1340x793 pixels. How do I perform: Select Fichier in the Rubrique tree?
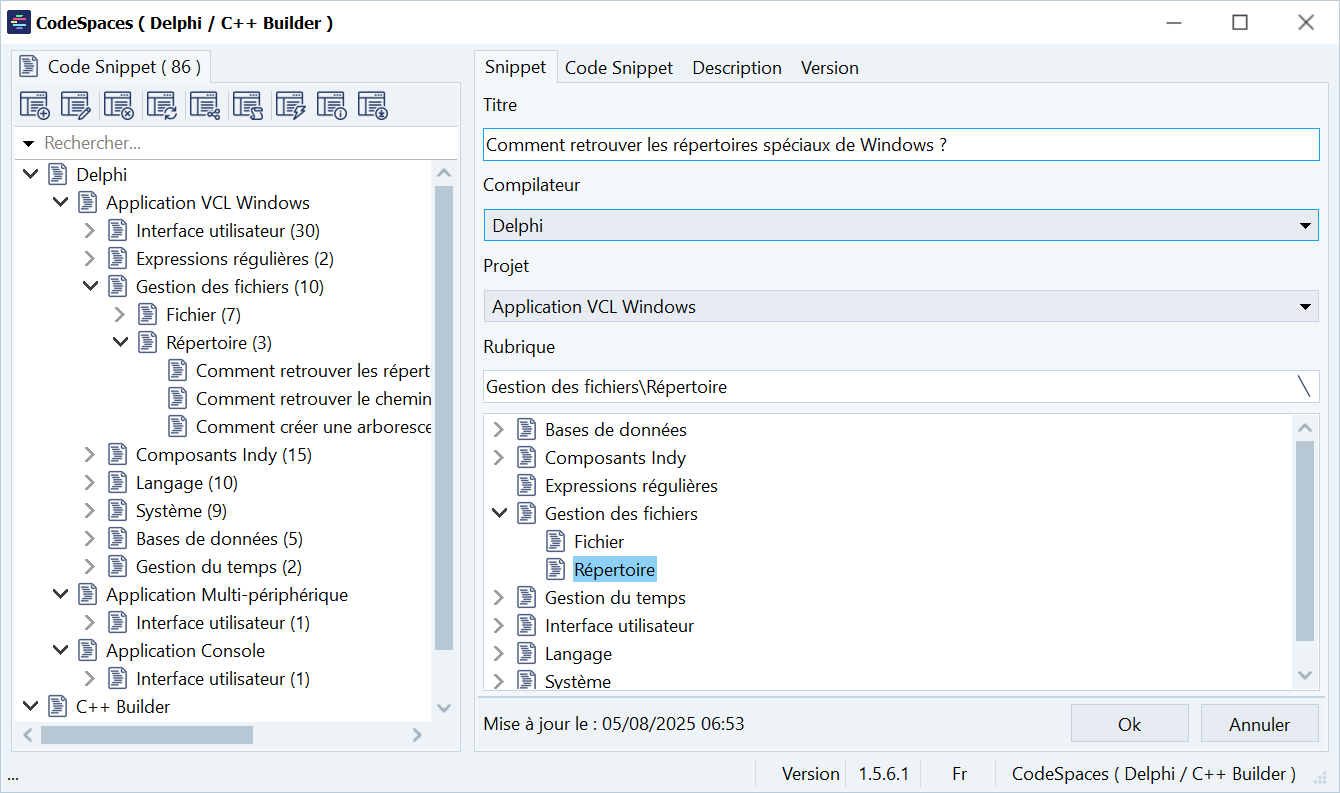[598, 542]
